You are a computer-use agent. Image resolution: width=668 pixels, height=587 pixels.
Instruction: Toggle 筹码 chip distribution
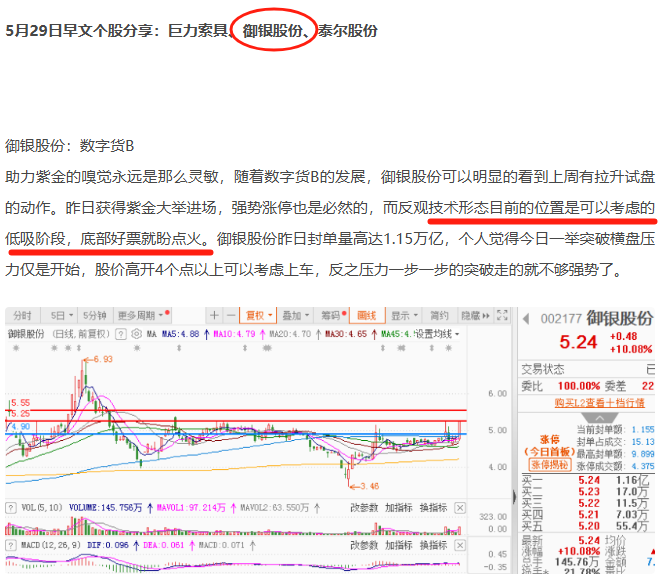click(x=332, y=316)
